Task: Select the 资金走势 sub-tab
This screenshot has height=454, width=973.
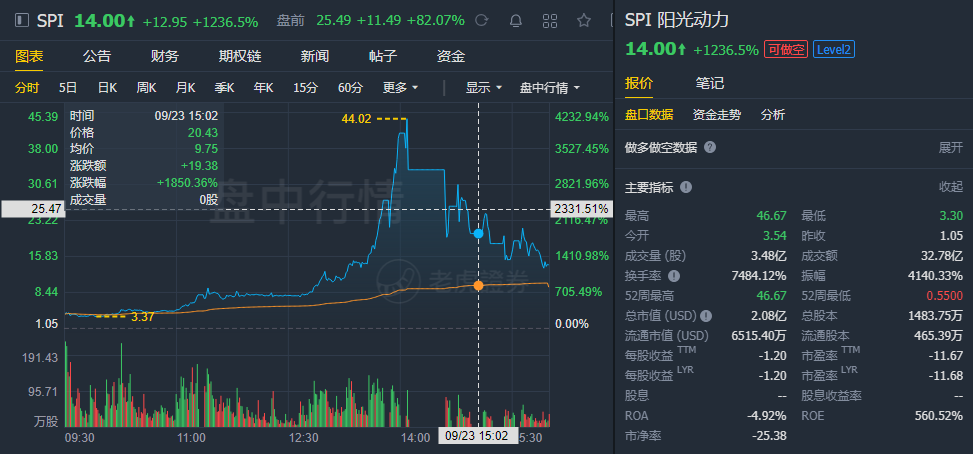Action: coord(717,115)
